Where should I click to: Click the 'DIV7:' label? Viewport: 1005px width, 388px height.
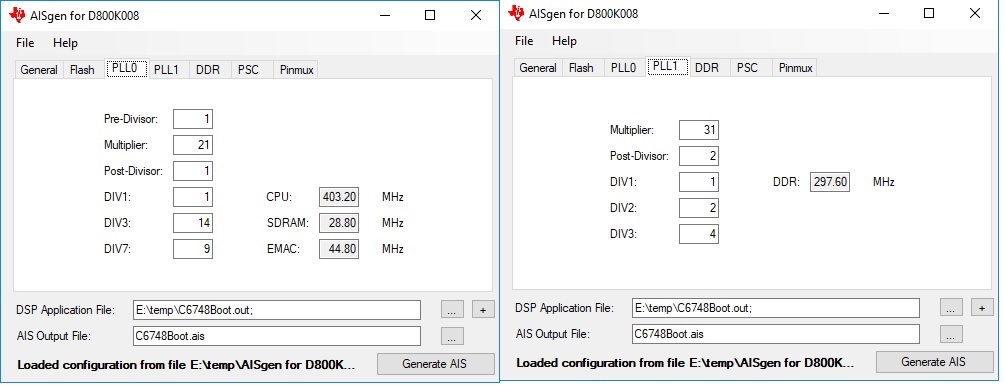117,249
